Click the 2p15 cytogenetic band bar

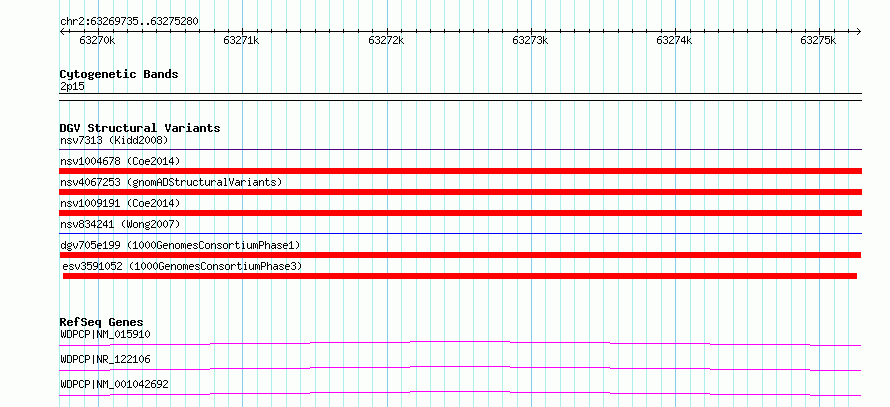point(460,97)
